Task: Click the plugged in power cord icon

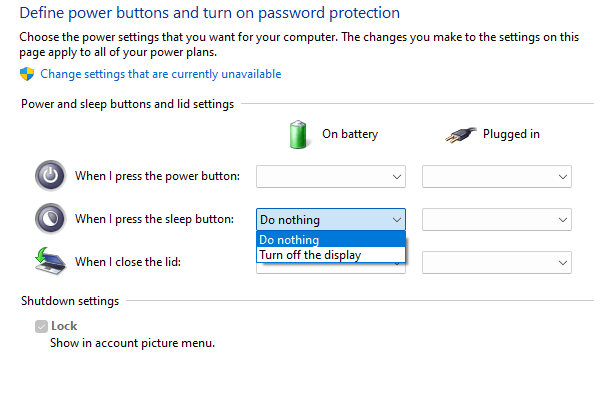Action: [x=458, y=134]
